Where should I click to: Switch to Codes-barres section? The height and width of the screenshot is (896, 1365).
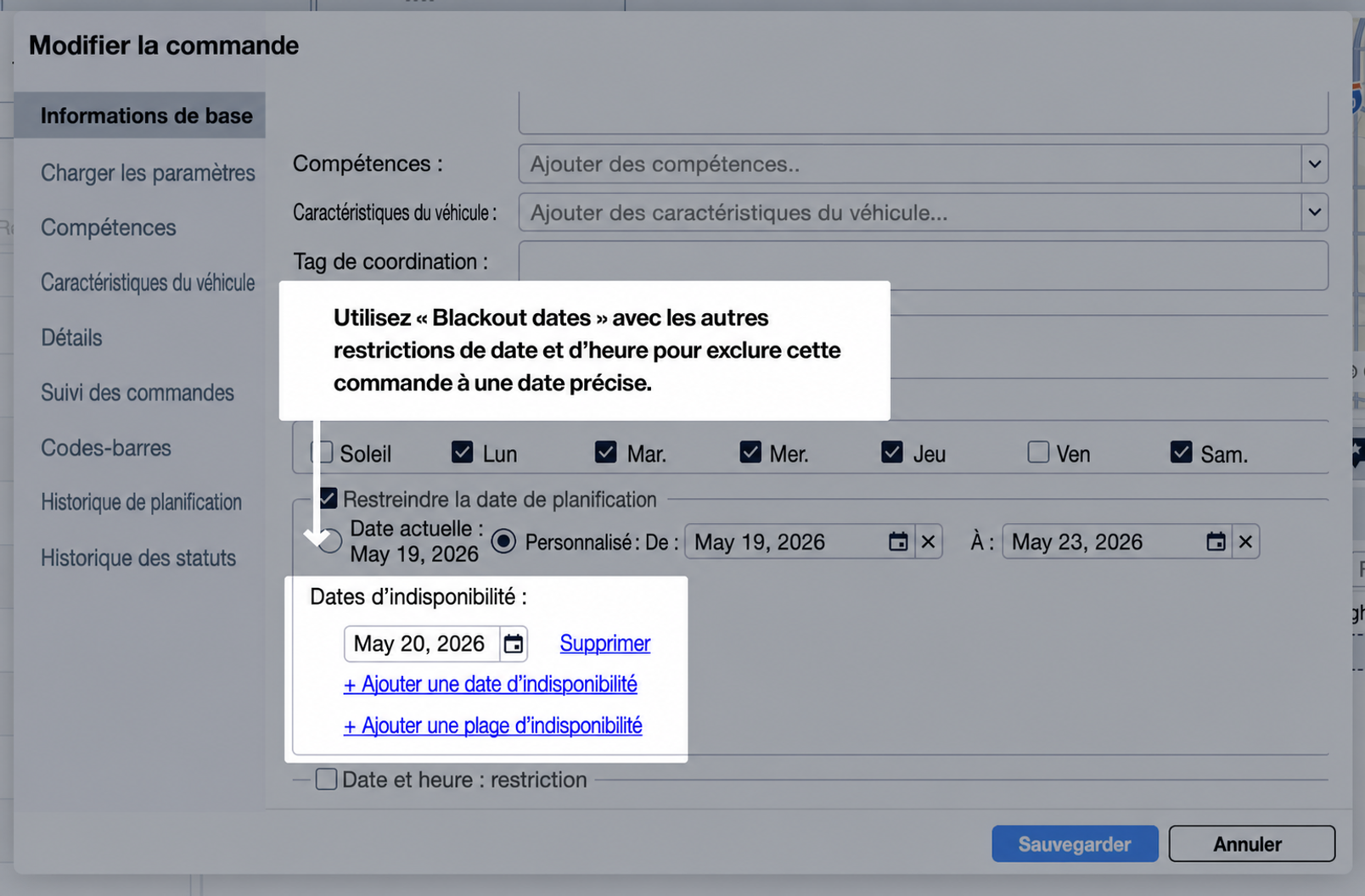pos(106,448)
